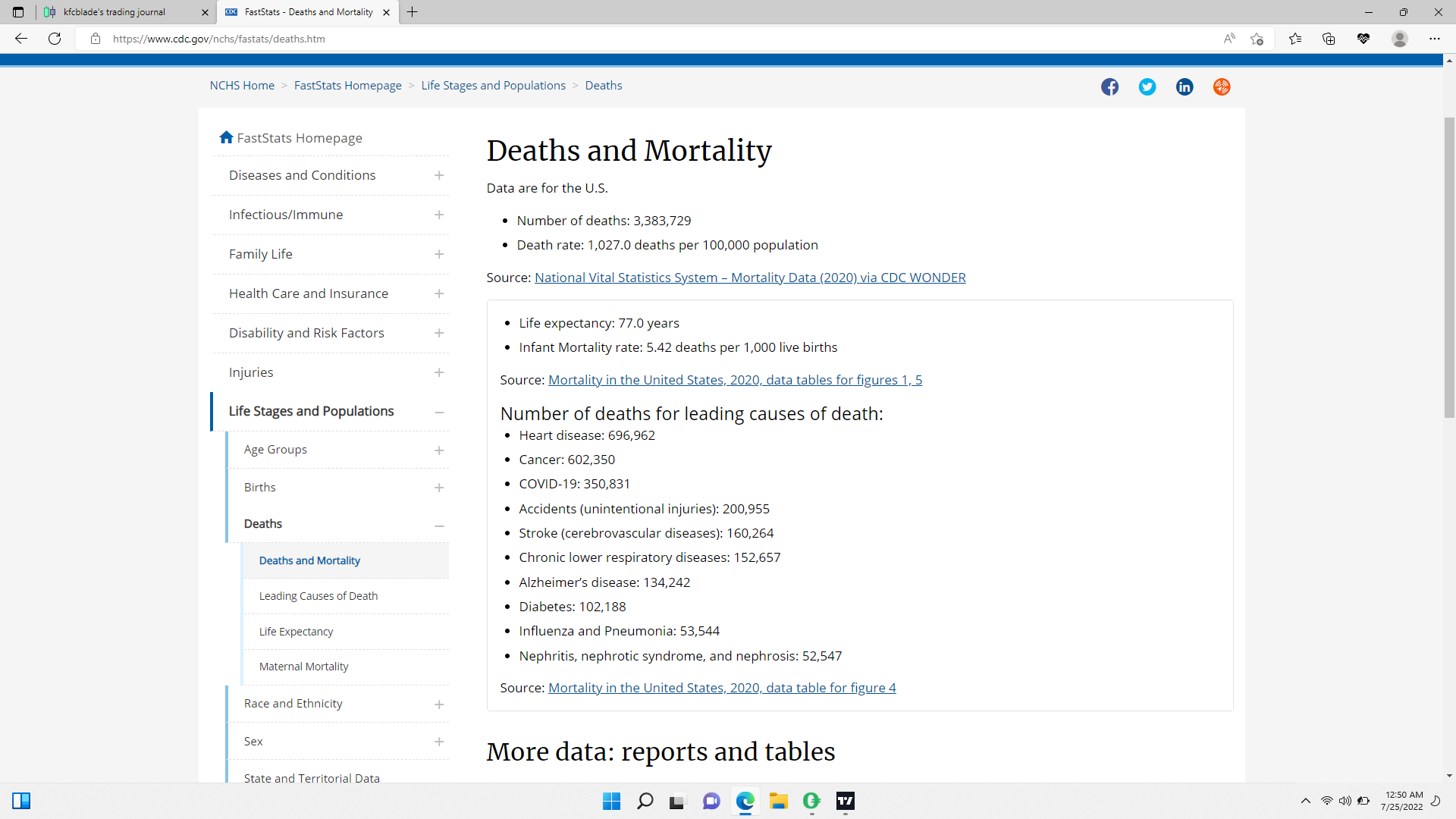Viewport: 1456px width, 819px height.
Task: Expand Diseases and Conditions section
Action: (439, 175)
